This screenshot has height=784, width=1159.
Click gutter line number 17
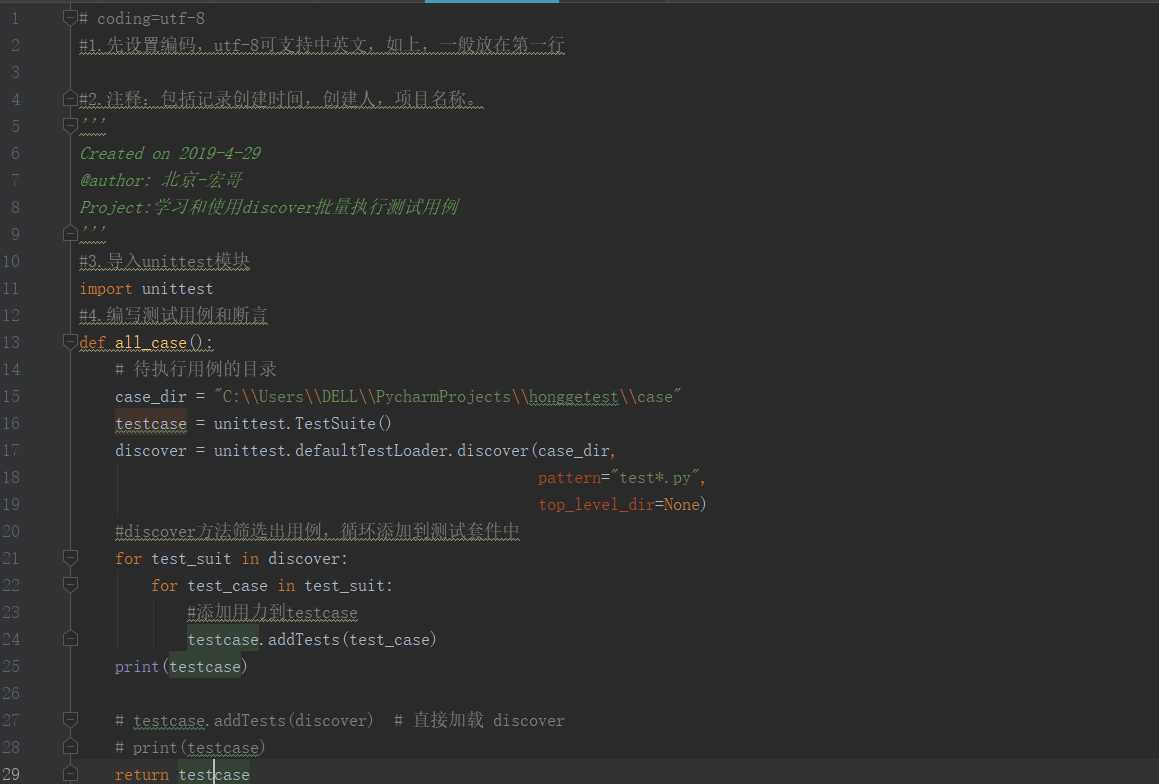tap(11, 450)
